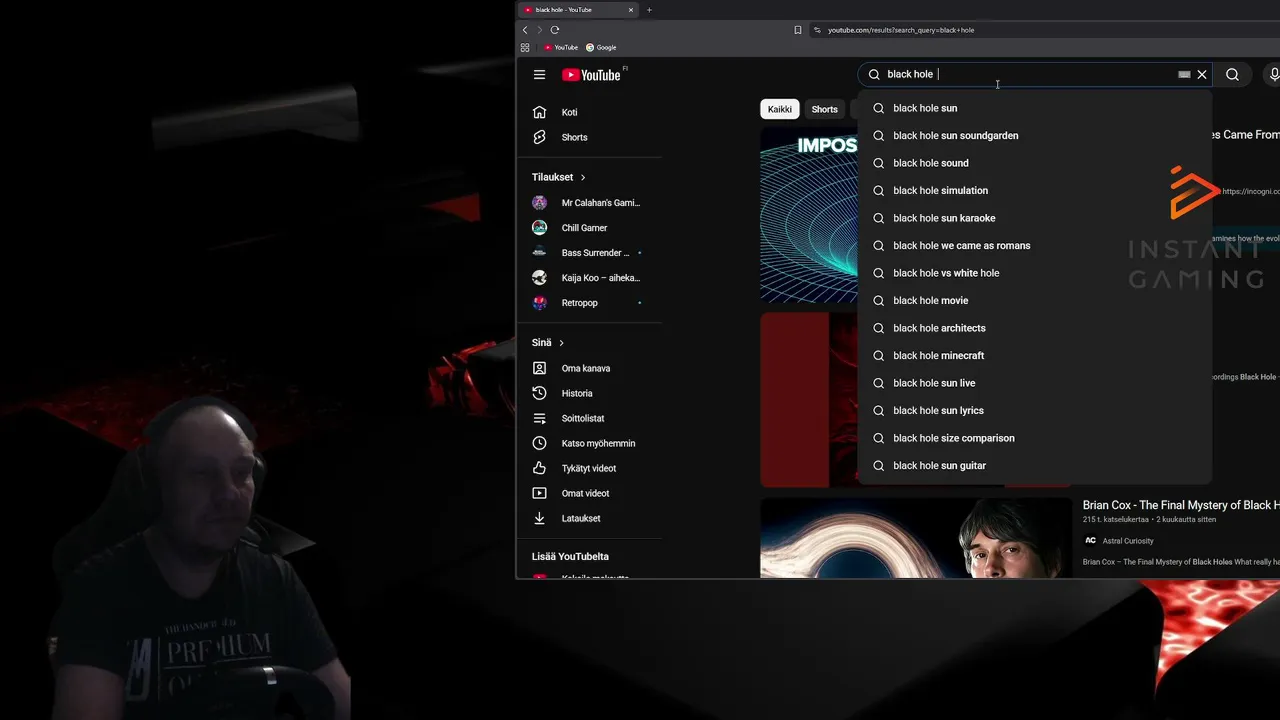Viewport: 1280px width, 720px height.
Task: Choose suggestion "black hole sound"
Action: (1035, 163)
